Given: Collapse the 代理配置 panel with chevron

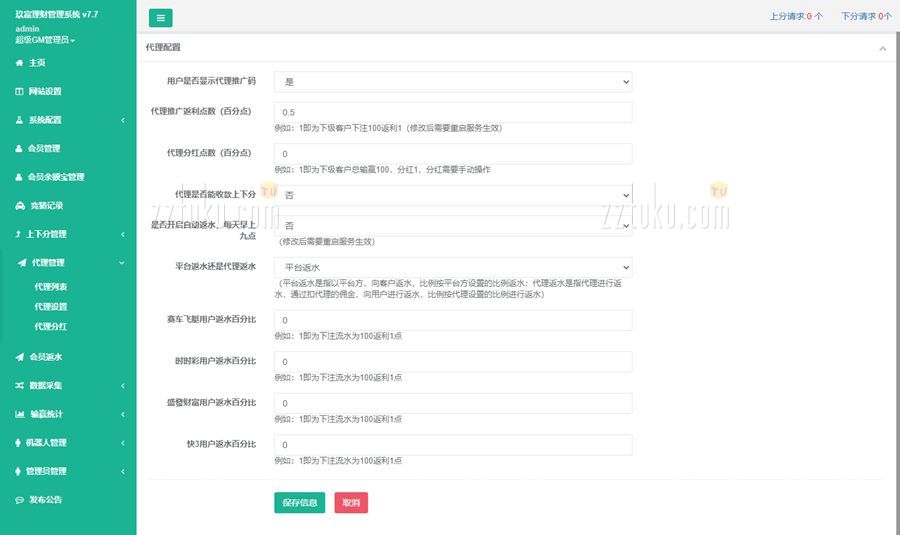Looking at the screenshot, I should (882, 48).
